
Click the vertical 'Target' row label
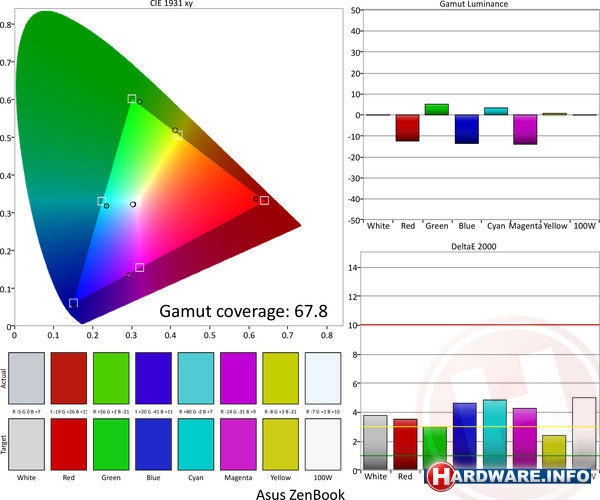pyautogui.click(x=3, y=445)
